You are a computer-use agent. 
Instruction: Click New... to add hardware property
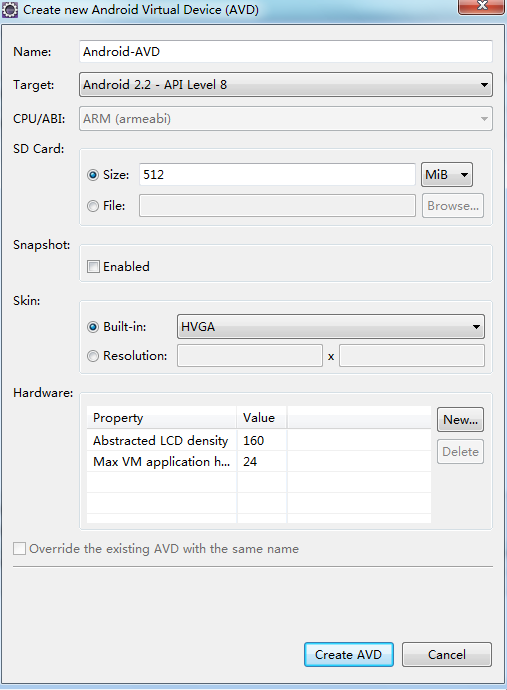[x=460, y=420]
